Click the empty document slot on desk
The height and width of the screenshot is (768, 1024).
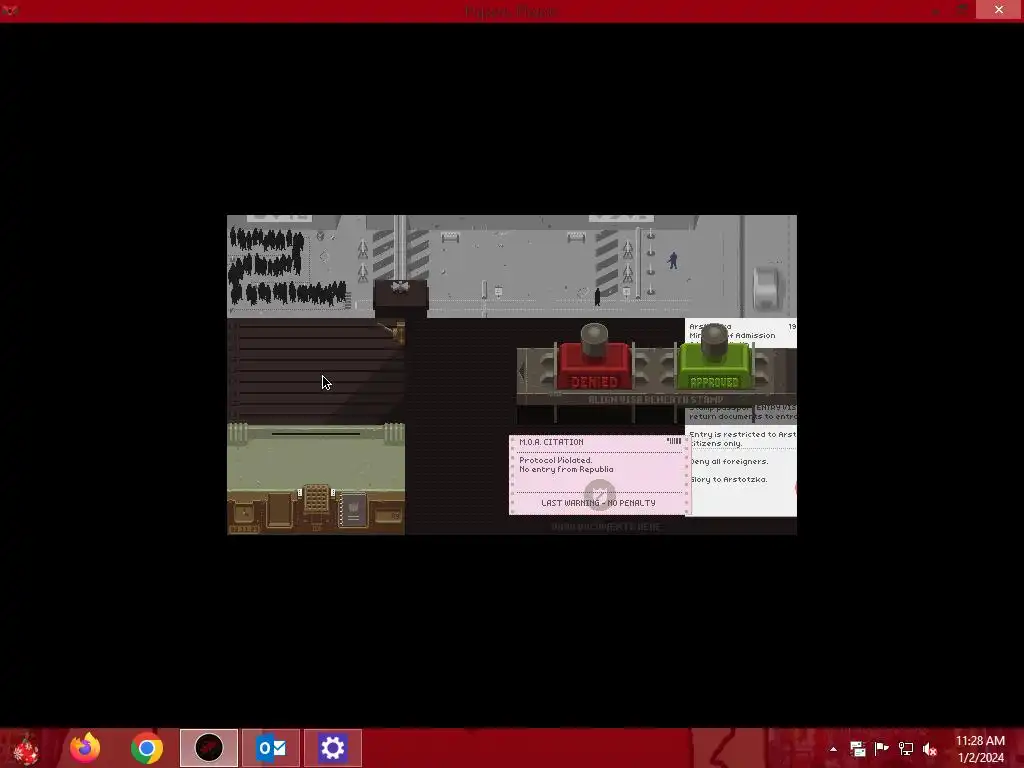[x=280, y=509]
